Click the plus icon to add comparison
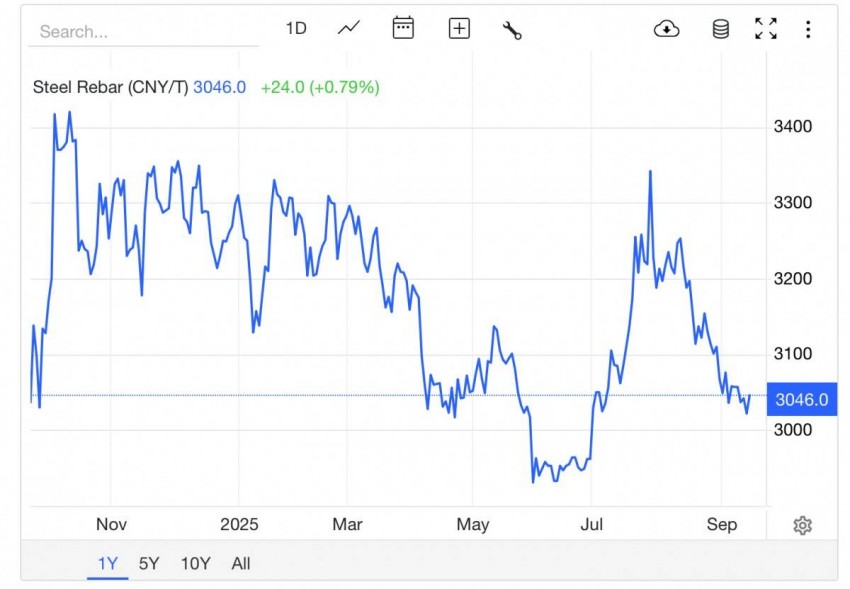This screenshot has width=850, height=589. (x=459, y=29)
